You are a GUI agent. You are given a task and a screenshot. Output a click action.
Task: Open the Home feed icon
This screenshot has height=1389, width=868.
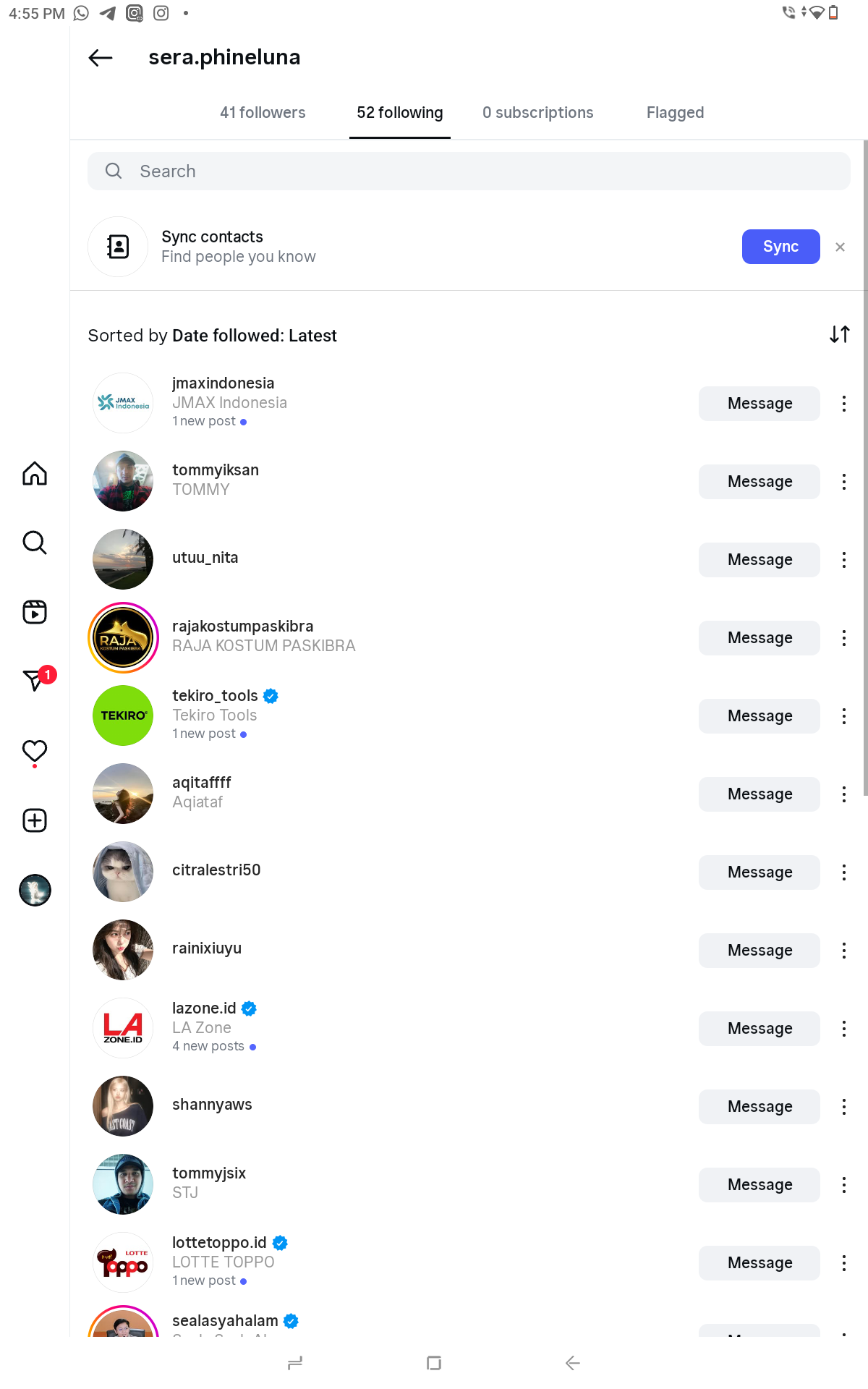point(35,474)
